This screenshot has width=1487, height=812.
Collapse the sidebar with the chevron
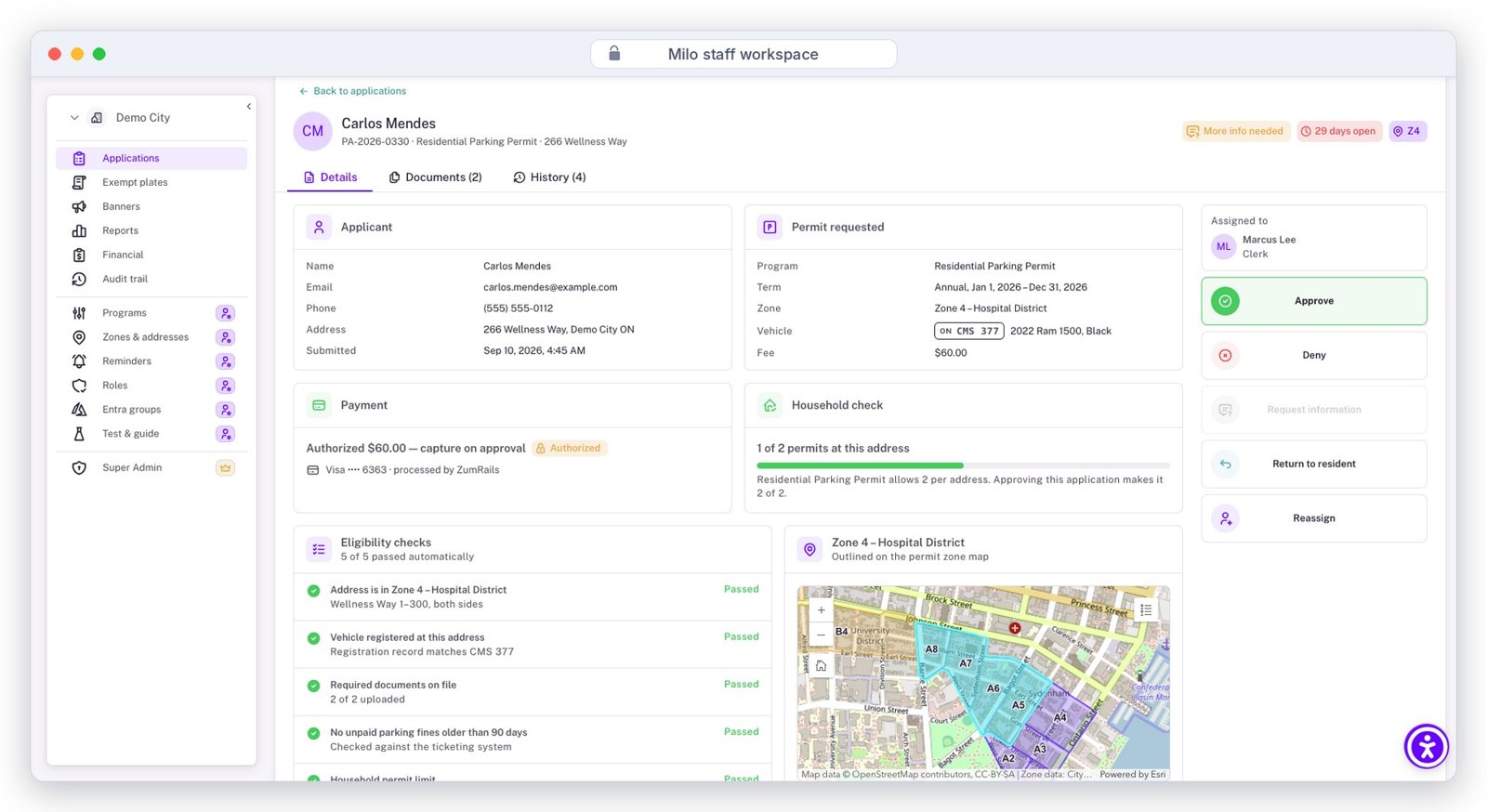pos(248,106)
